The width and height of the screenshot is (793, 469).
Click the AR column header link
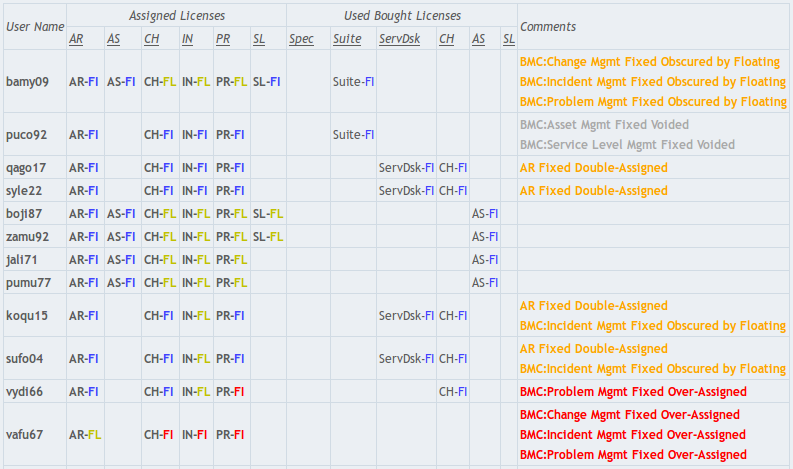(76, 39)
